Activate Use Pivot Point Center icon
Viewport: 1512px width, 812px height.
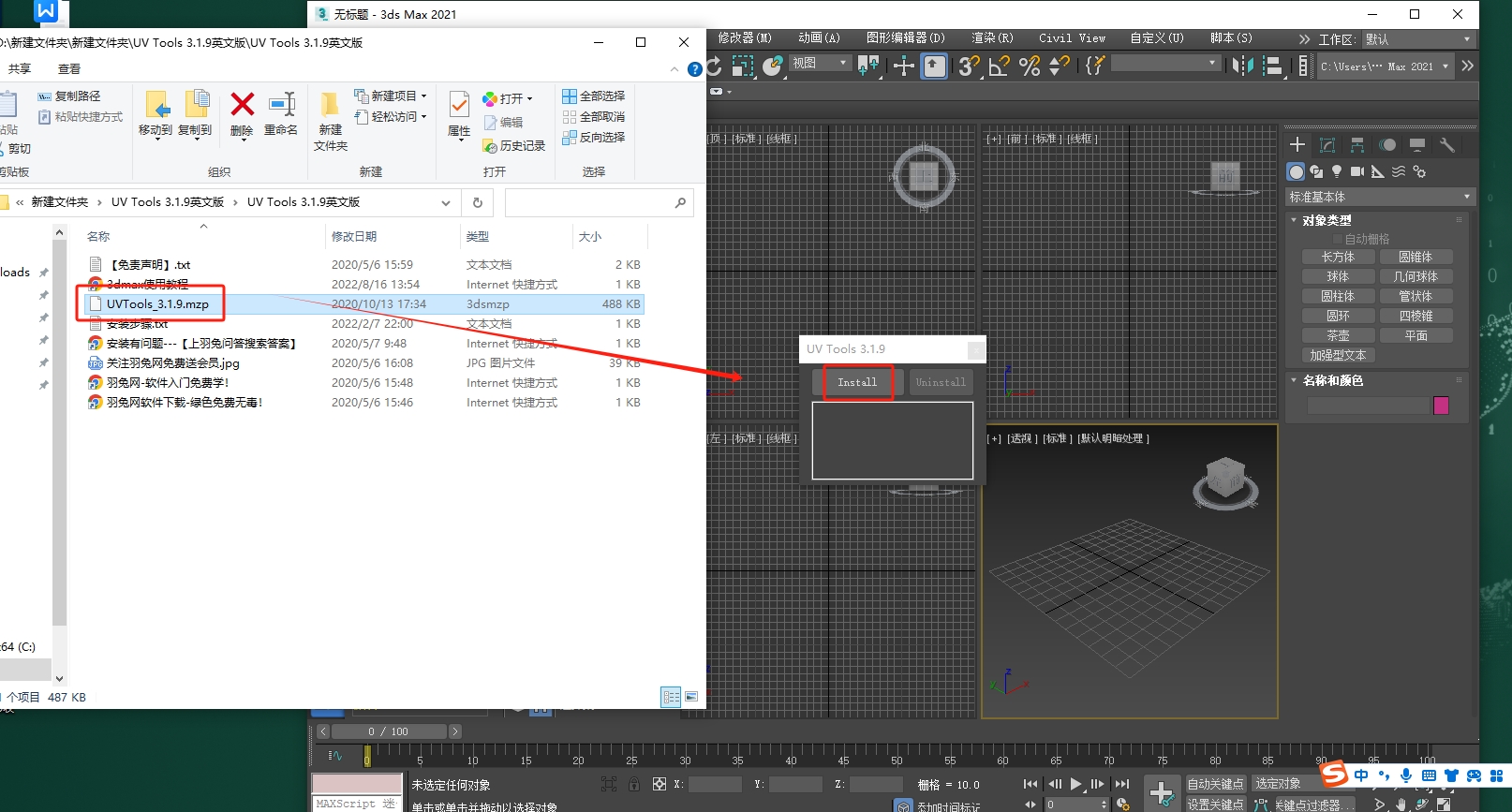[868, 66]
